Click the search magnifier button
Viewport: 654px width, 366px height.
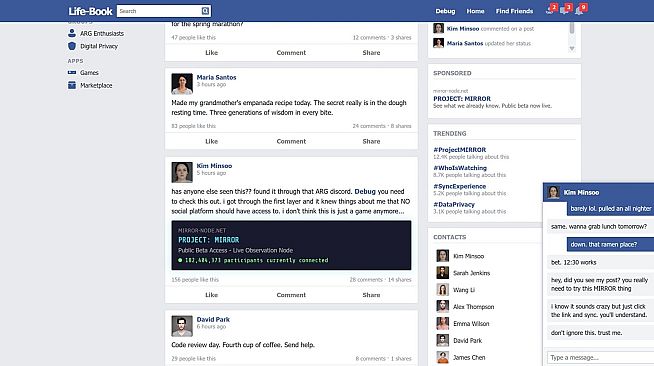pos(205,11)
